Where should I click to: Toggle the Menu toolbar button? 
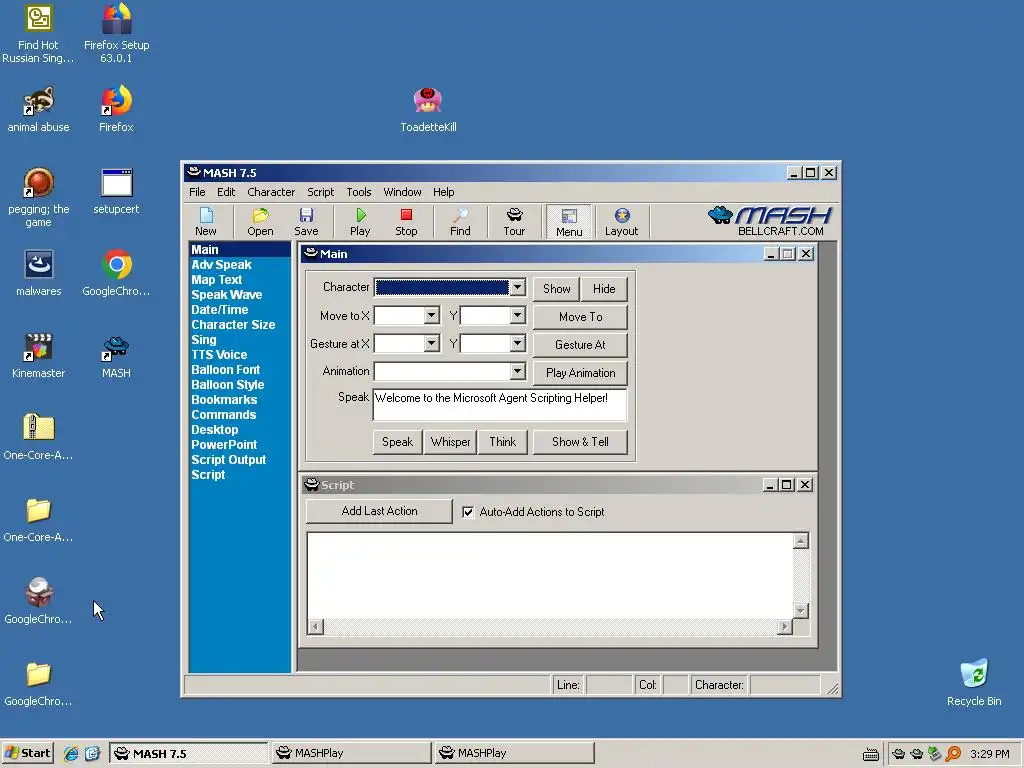pyautogui.click(x=569, y=222)
